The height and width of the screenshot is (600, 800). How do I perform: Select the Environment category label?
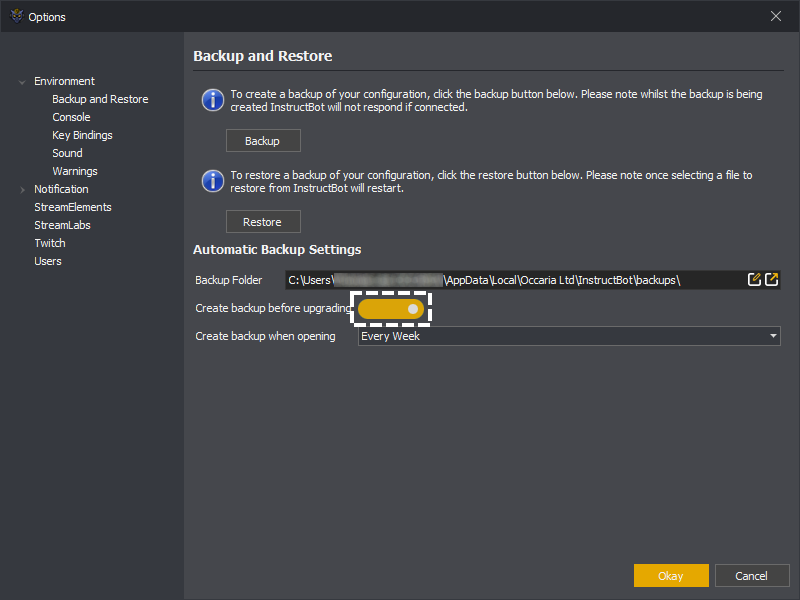click(x=64, y=81)
